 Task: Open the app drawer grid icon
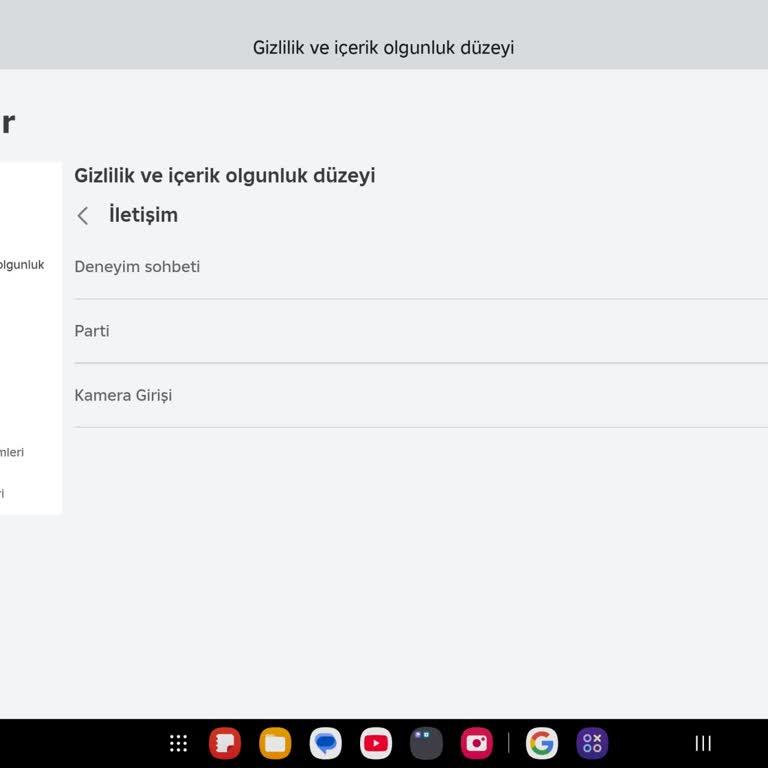pos(178,743)
